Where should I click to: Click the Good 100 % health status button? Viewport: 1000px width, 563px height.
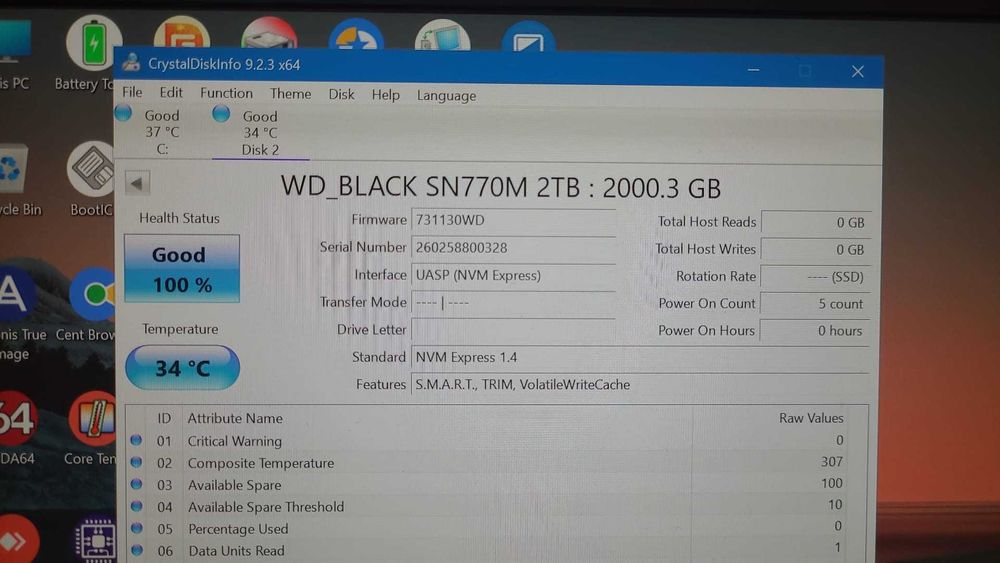182,268
